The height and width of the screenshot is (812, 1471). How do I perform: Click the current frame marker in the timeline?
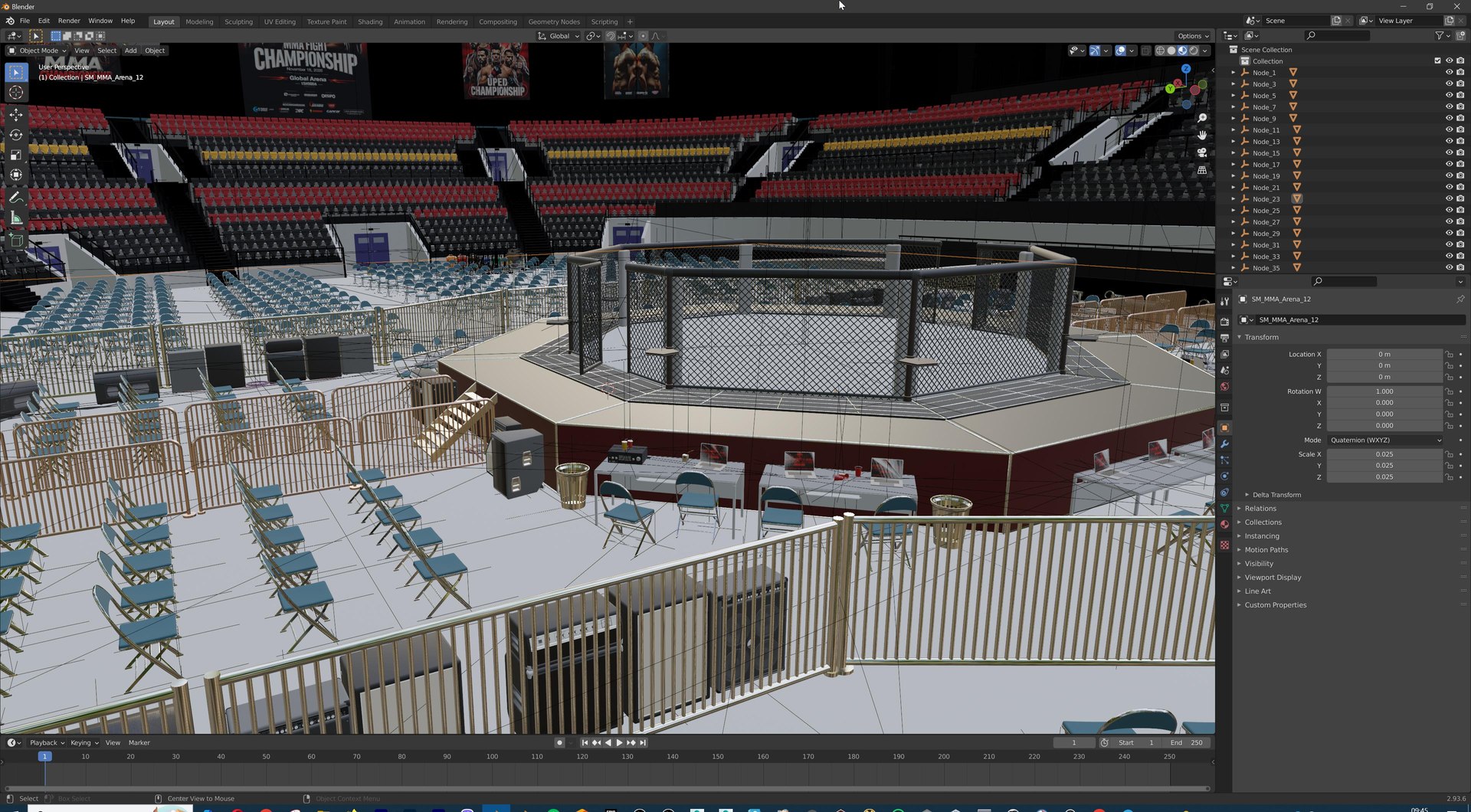click(x=44, y=757)
